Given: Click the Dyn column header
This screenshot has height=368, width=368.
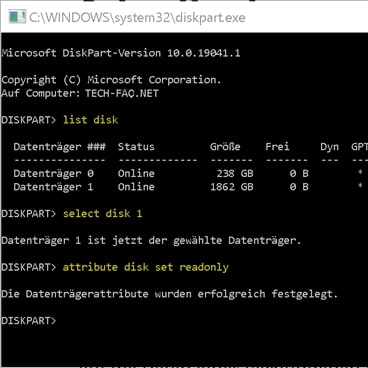Looking at the screenshot, I should 329,147.
